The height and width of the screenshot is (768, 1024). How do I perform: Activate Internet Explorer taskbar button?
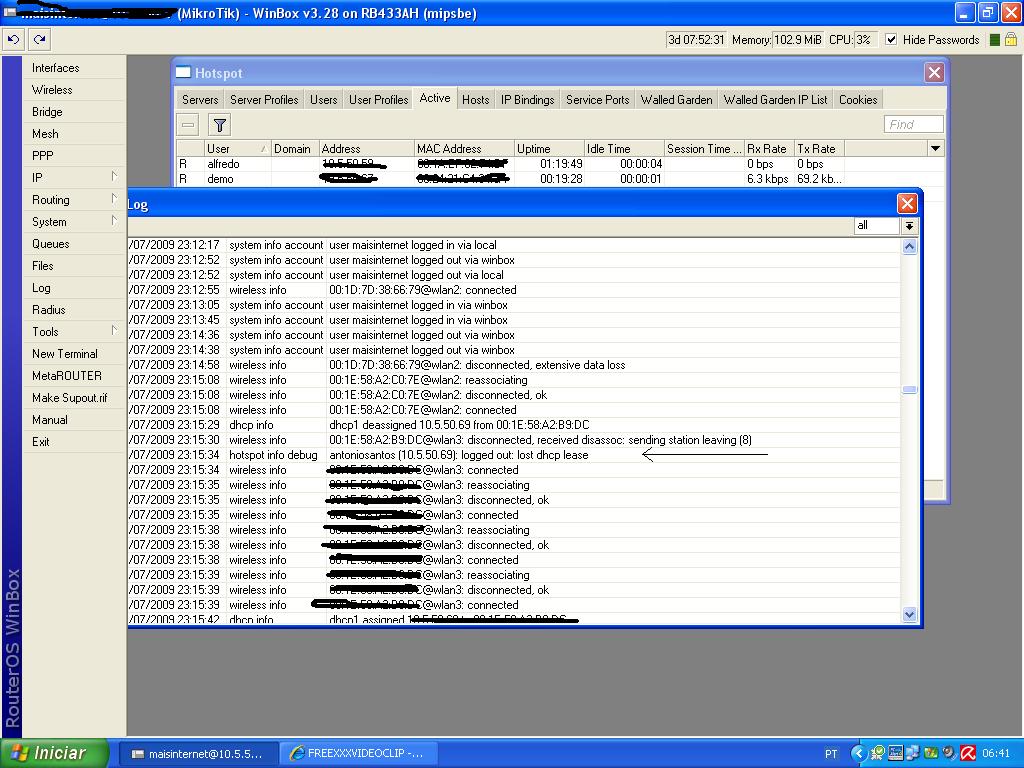(x=358, y=754)
